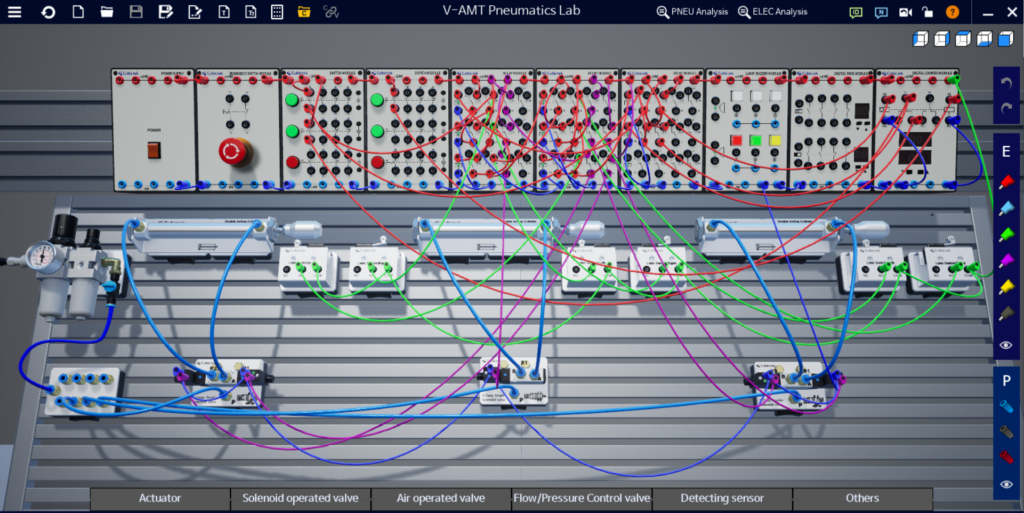Toggle the orange POWER switch
1024x513 pixels.
coord(153,151)
